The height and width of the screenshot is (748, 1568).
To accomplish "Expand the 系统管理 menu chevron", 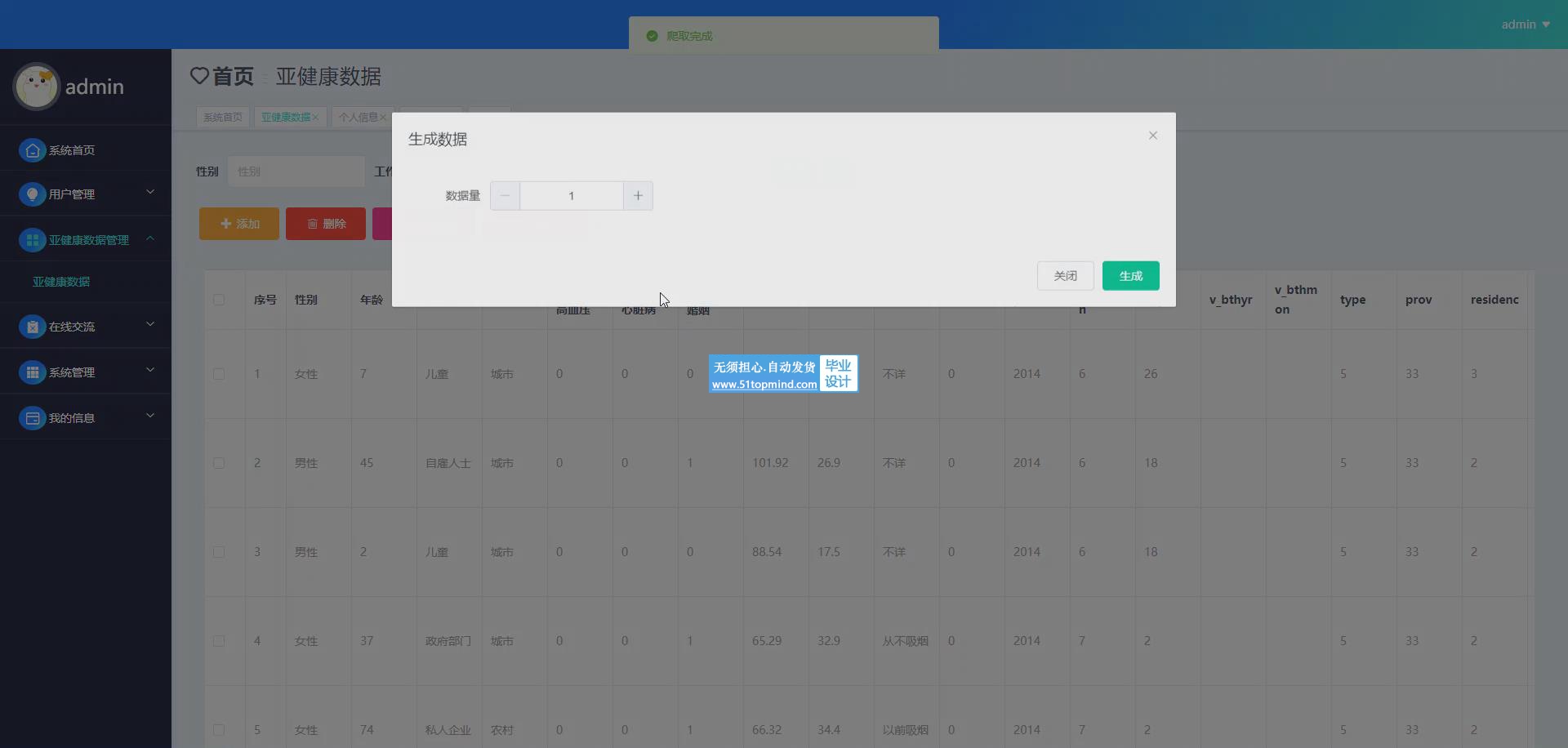I will 150,370.
